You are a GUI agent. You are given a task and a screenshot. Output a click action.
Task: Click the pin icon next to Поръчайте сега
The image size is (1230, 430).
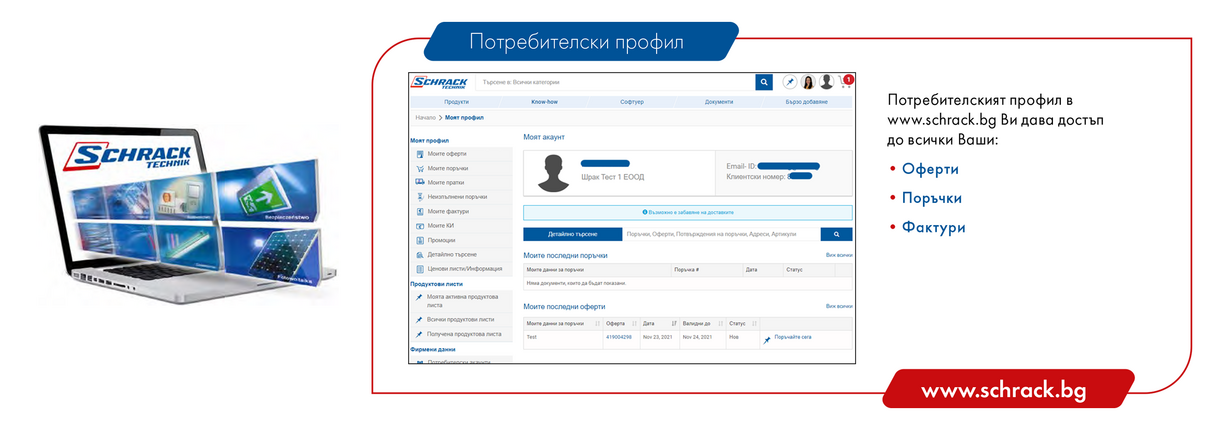point(767,339)
